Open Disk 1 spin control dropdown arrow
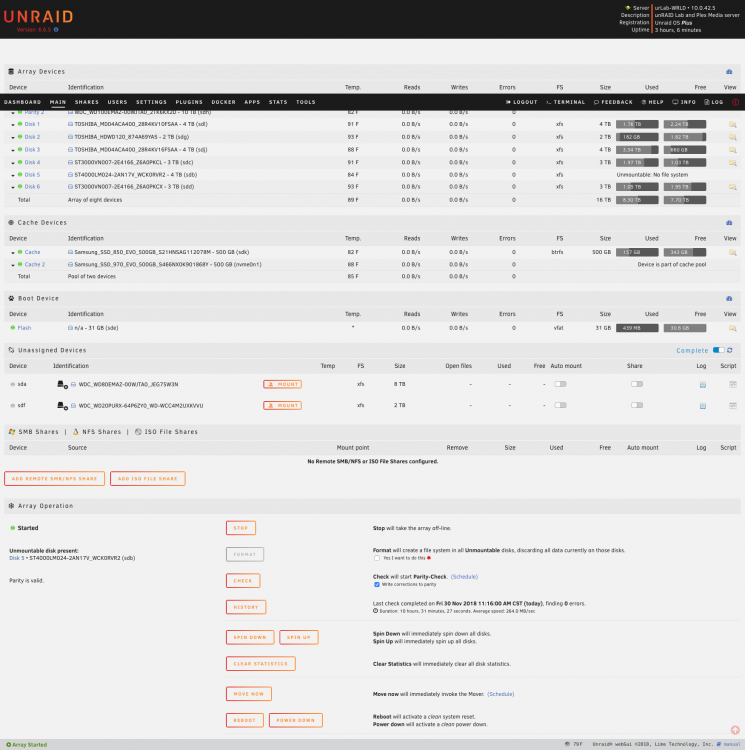 tap(13, 125)
